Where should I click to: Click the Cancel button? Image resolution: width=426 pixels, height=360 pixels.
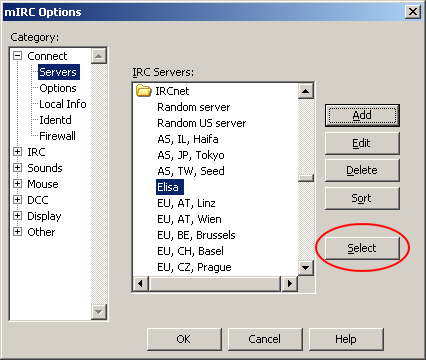[265, 339]
